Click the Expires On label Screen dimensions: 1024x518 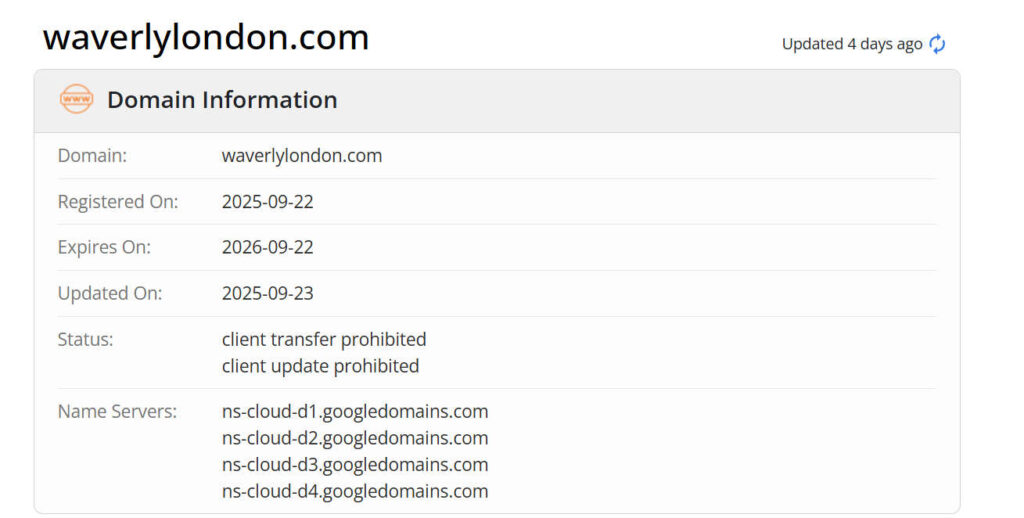point(104,247)
